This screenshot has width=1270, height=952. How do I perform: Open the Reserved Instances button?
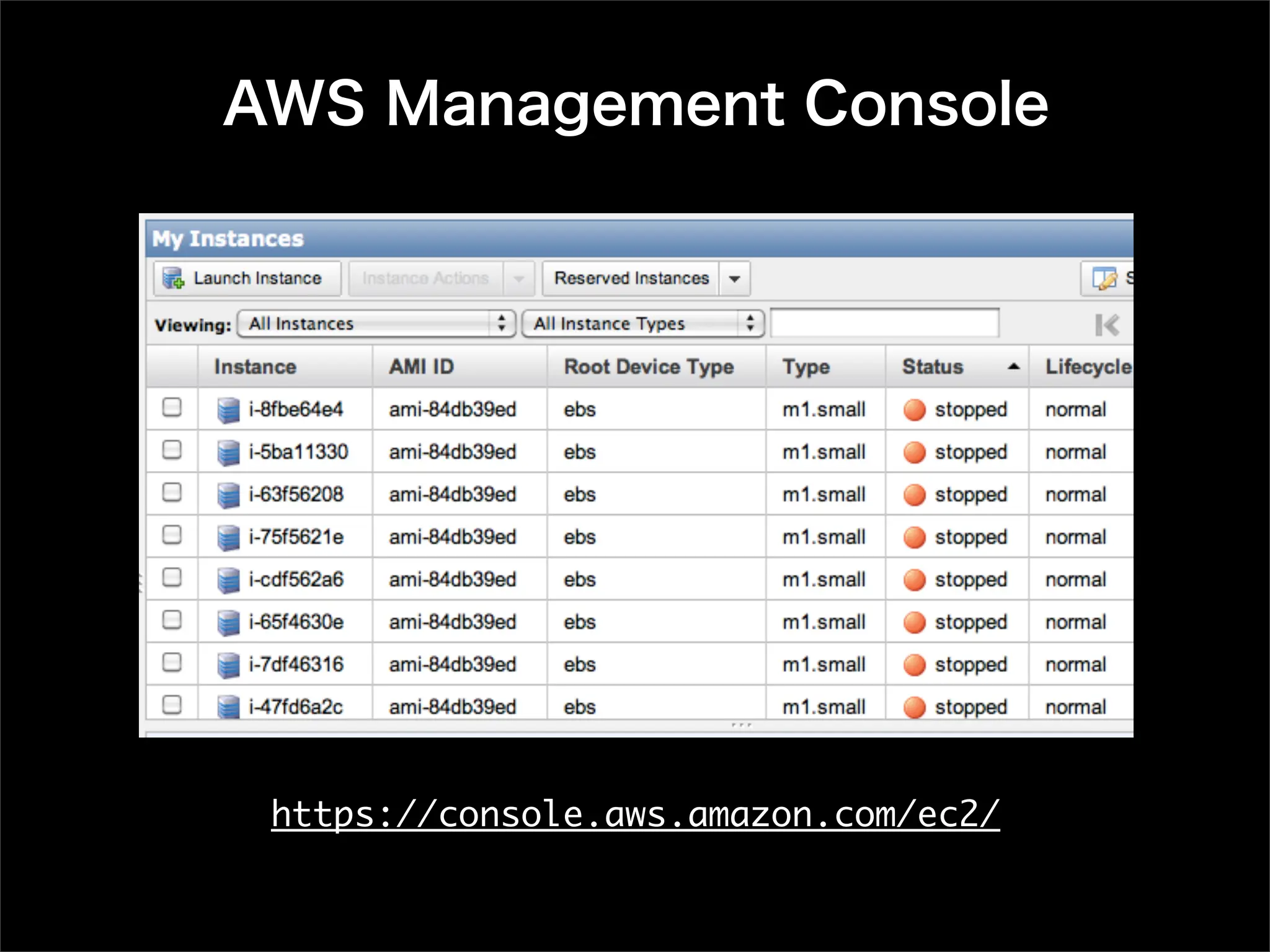click(x=631, y=278)
